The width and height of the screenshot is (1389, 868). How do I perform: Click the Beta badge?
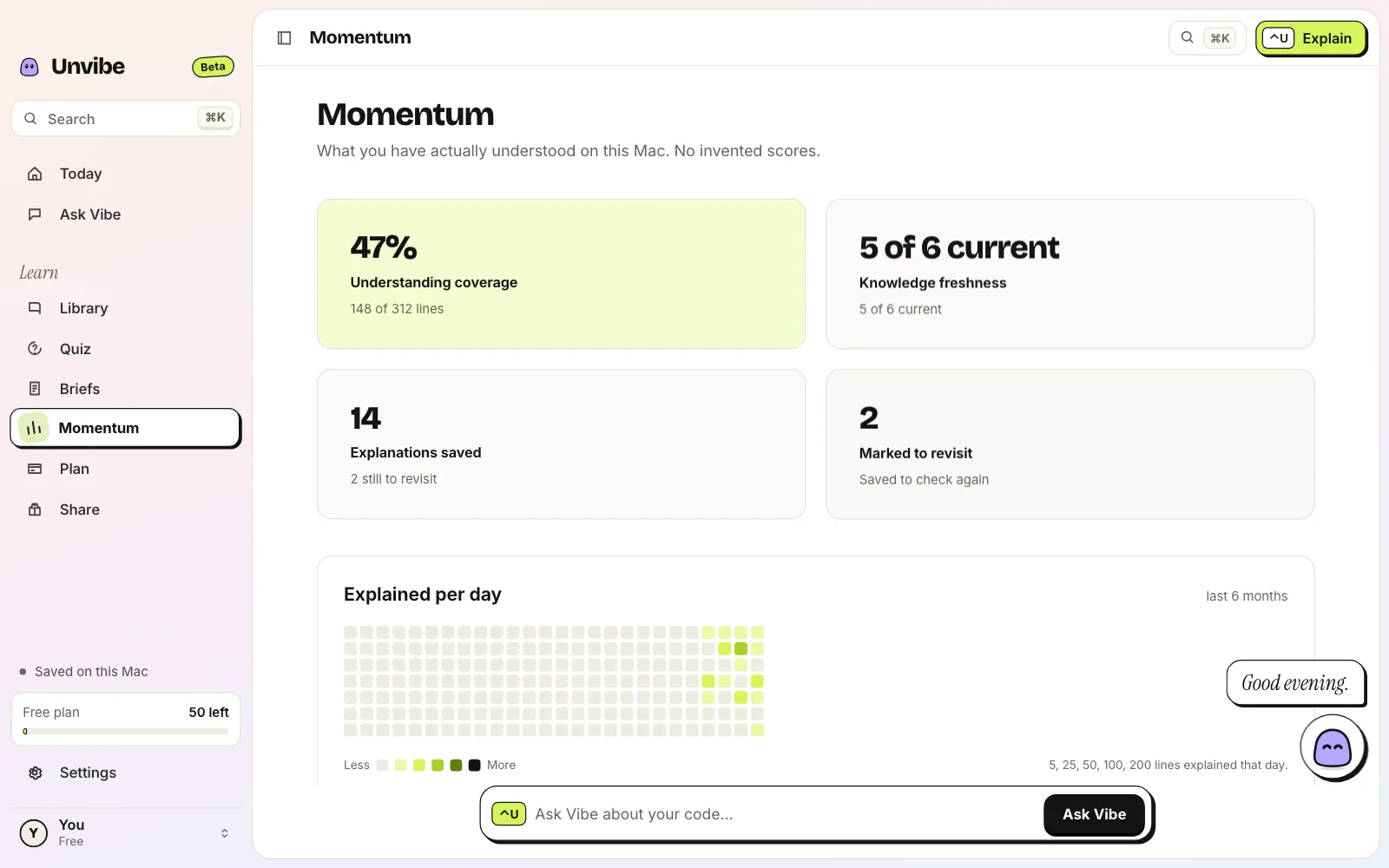(x=213, y=67)
